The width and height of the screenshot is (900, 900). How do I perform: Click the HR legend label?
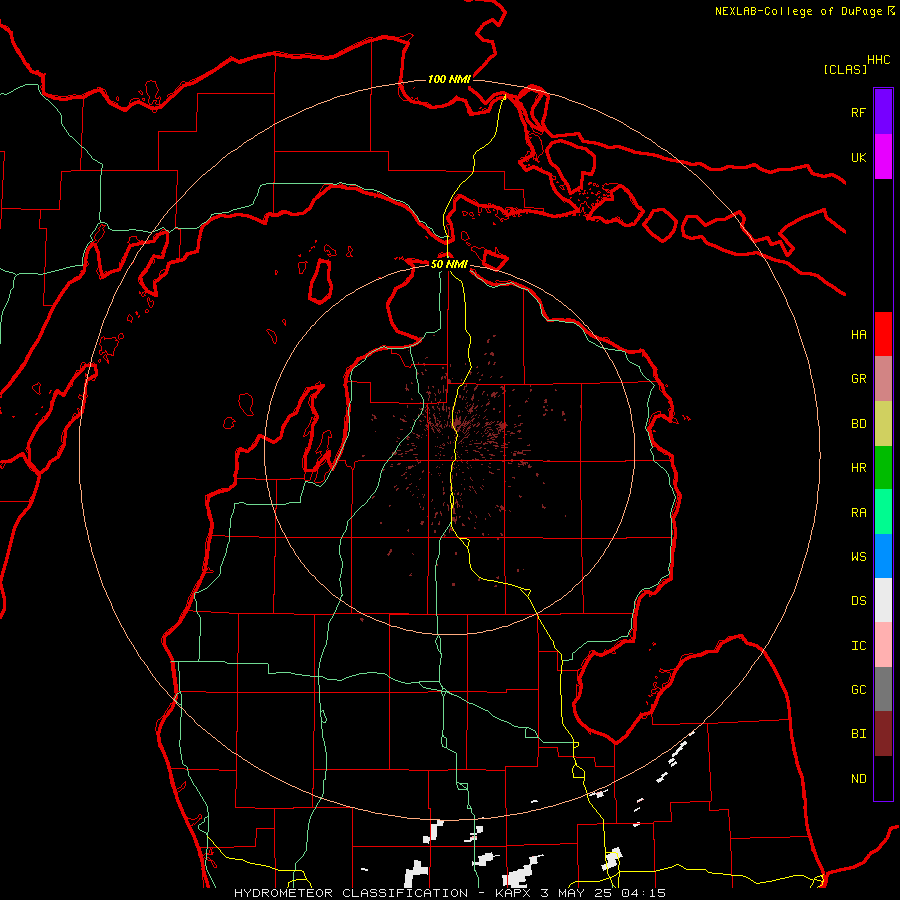(x=858, y=468)
